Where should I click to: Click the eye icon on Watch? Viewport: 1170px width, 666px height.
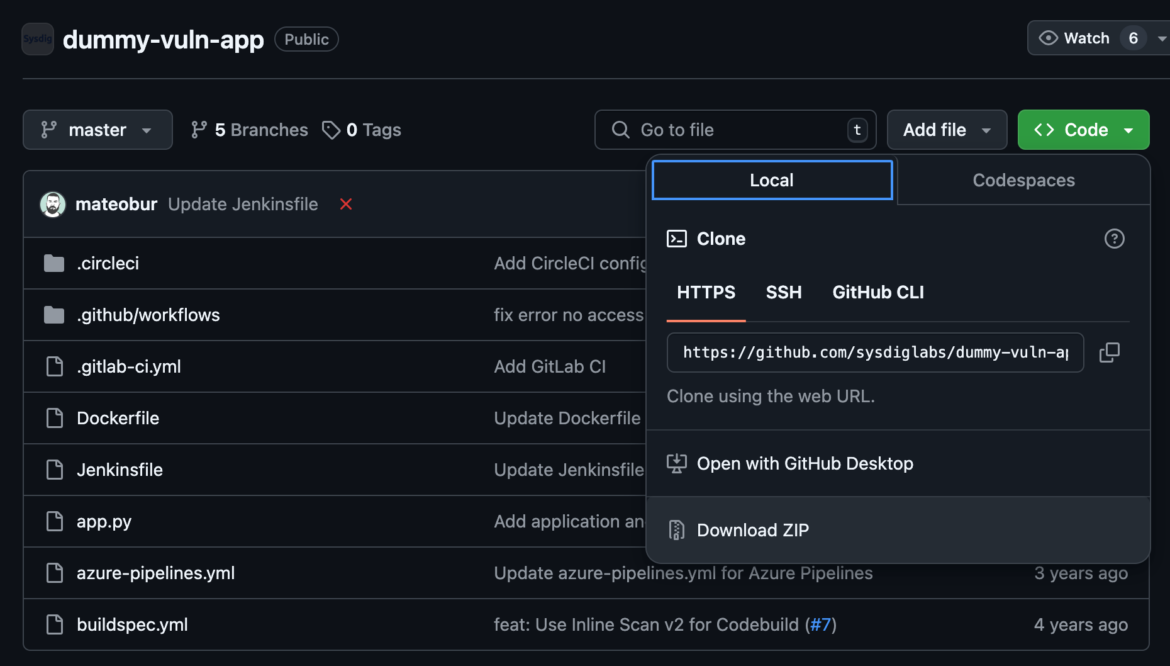1048,38
